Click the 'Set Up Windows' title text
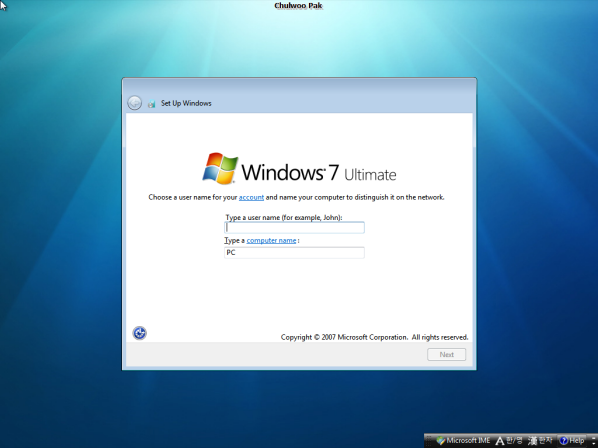Image resolution: width=598 pixels, height=448 pixels. click(186, 103)
